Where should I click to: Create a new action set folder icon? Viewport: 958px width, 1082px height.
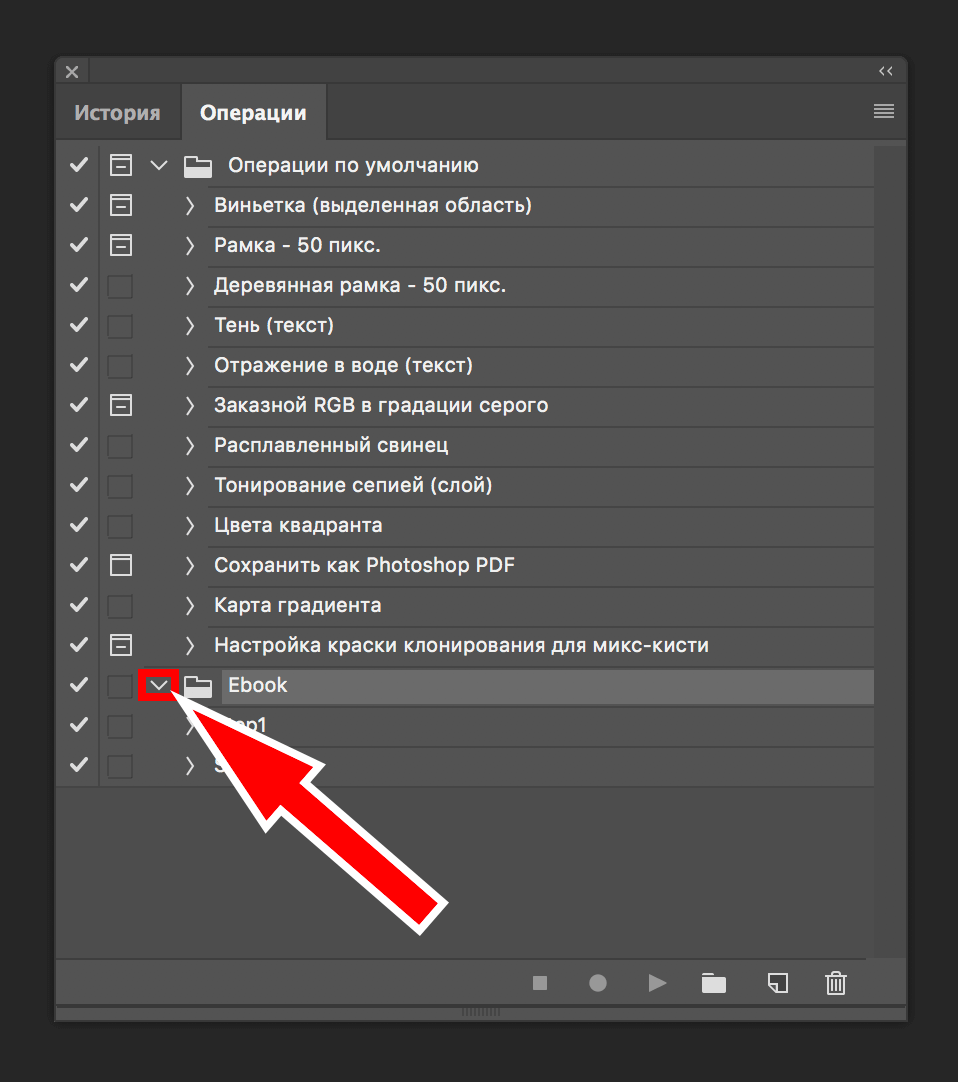[x=714, y=983]
